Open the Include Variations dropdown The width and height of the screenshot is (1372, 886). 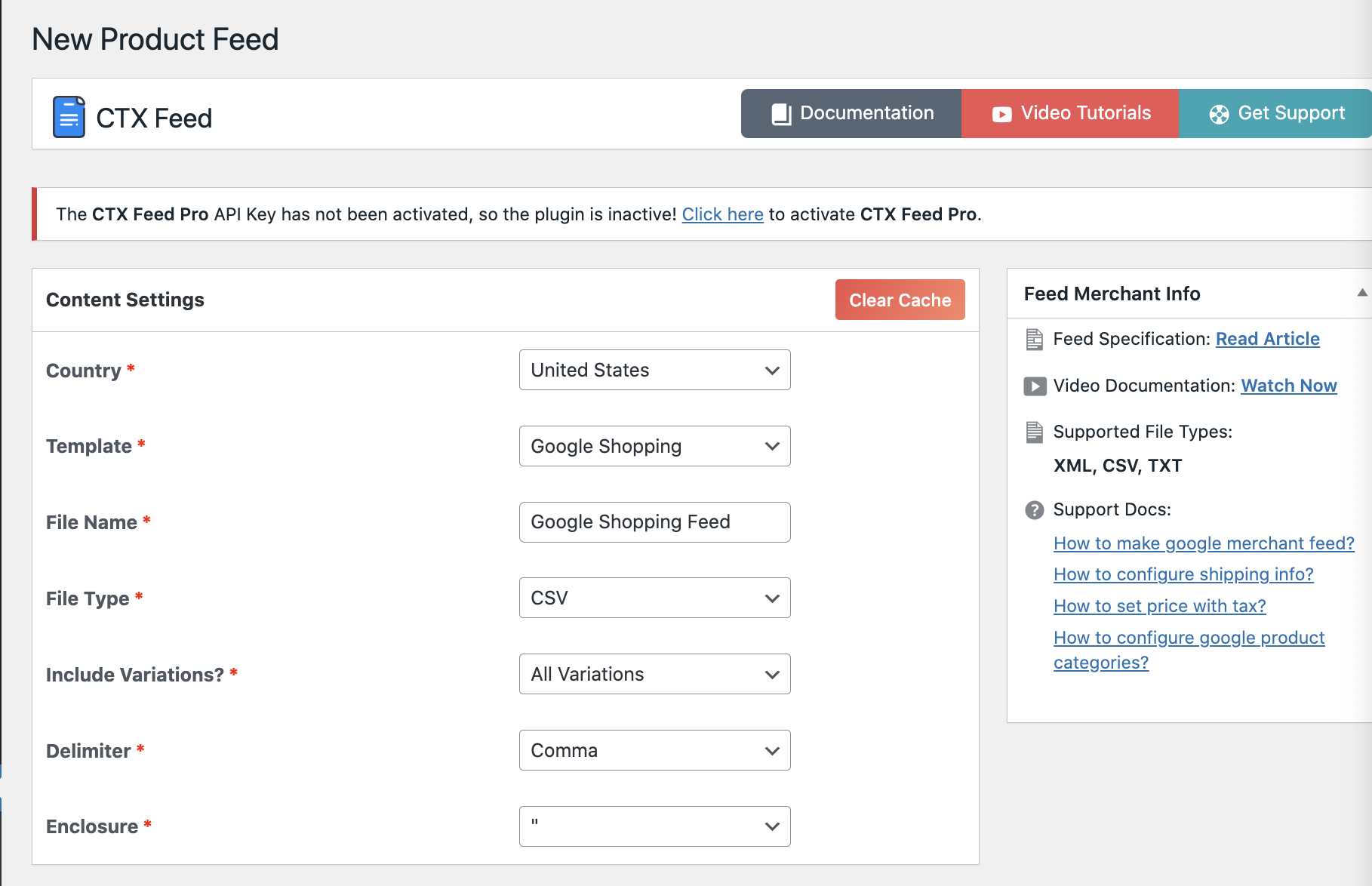click(654, 674)
